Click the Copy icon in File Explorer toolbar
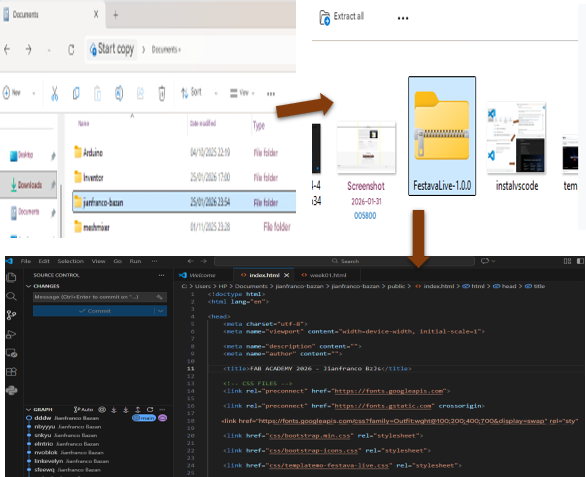The image size is (586, 477). pos(76,93)
